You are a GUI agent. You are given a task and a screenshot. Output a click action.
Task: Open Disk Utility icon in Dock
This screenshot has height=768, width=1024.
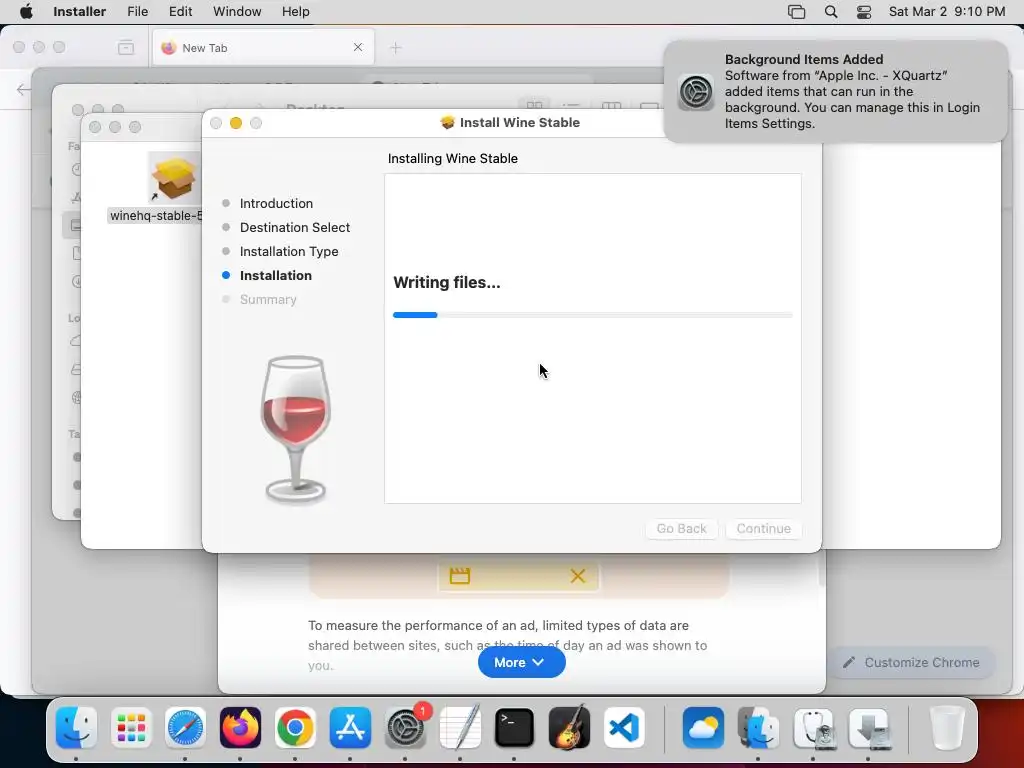coord(813,728)
